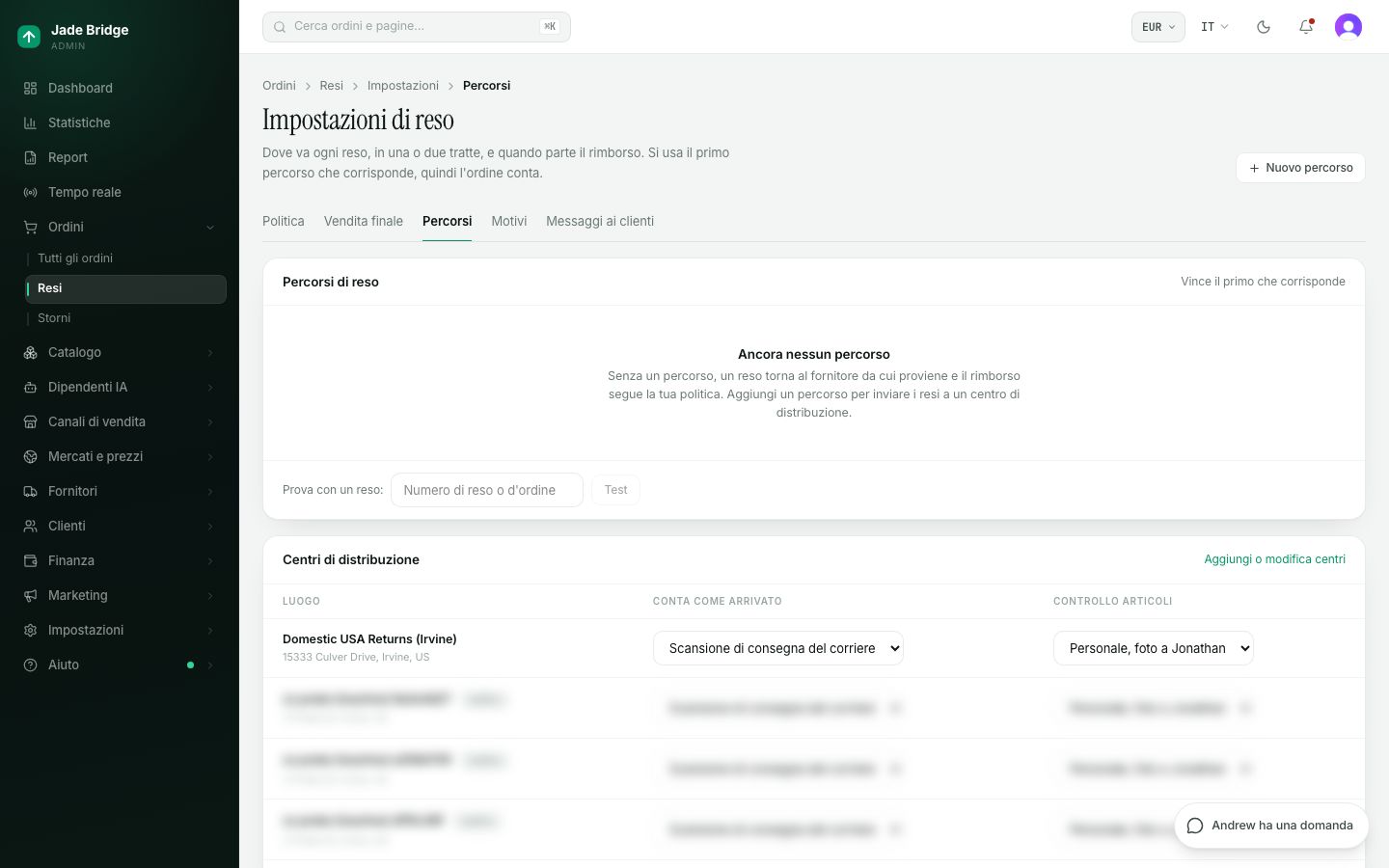Click the 'Numero di reso o d'ordine' field
The height and width of the screenshot is (868, 1389).
coord(487,490)
